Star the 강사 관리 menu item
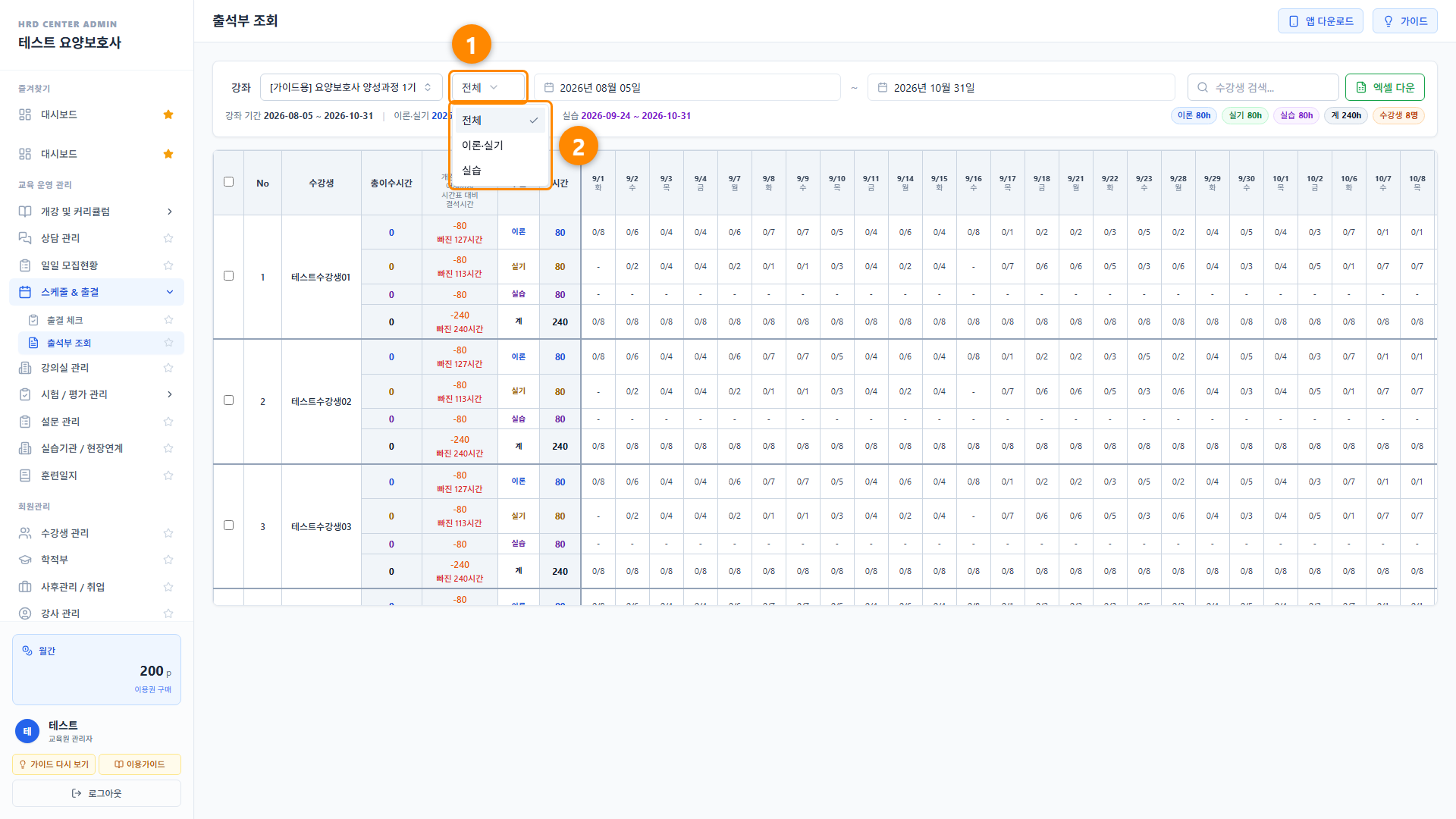The width and height of the screenshot is (1456, 819). pyautogui.click(x=168, y=613)
